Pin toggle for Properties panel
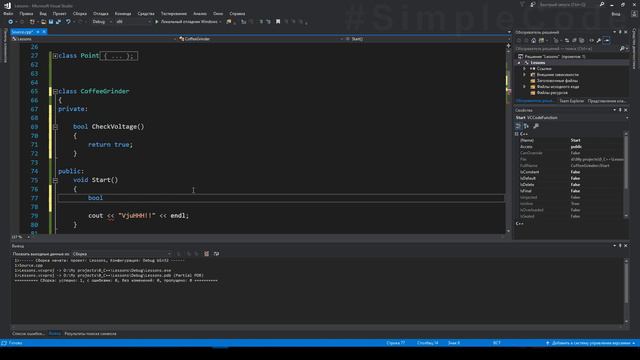Image resolution: width=640 pixels, height=360 pixels. [x=620, y=110]
